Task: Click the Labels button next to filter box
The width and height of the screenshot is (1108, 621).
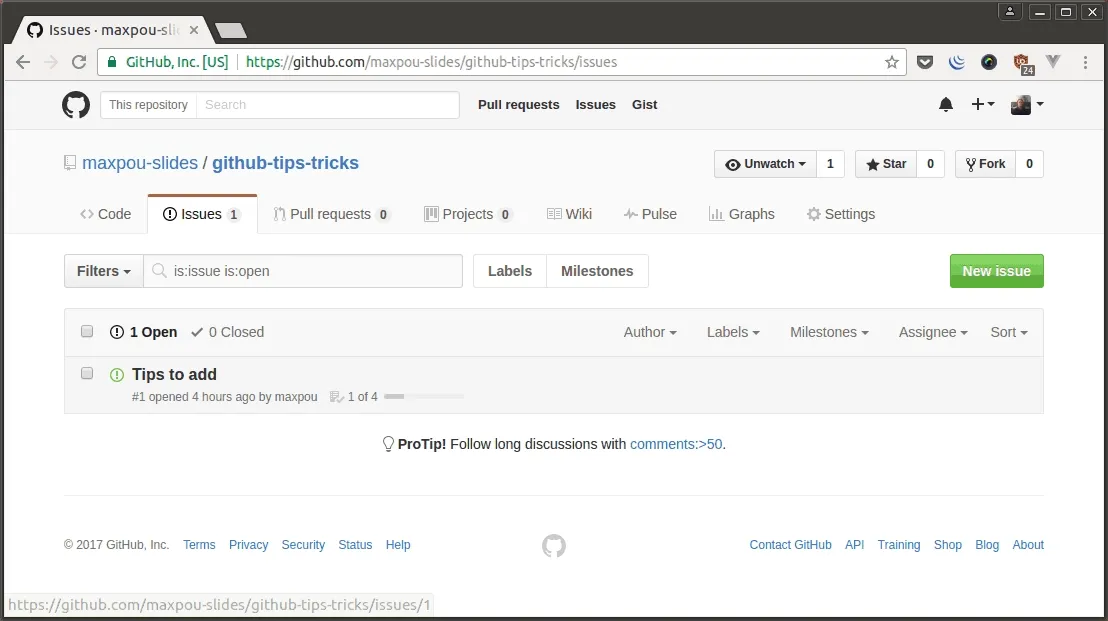Action: coord(509,271)
